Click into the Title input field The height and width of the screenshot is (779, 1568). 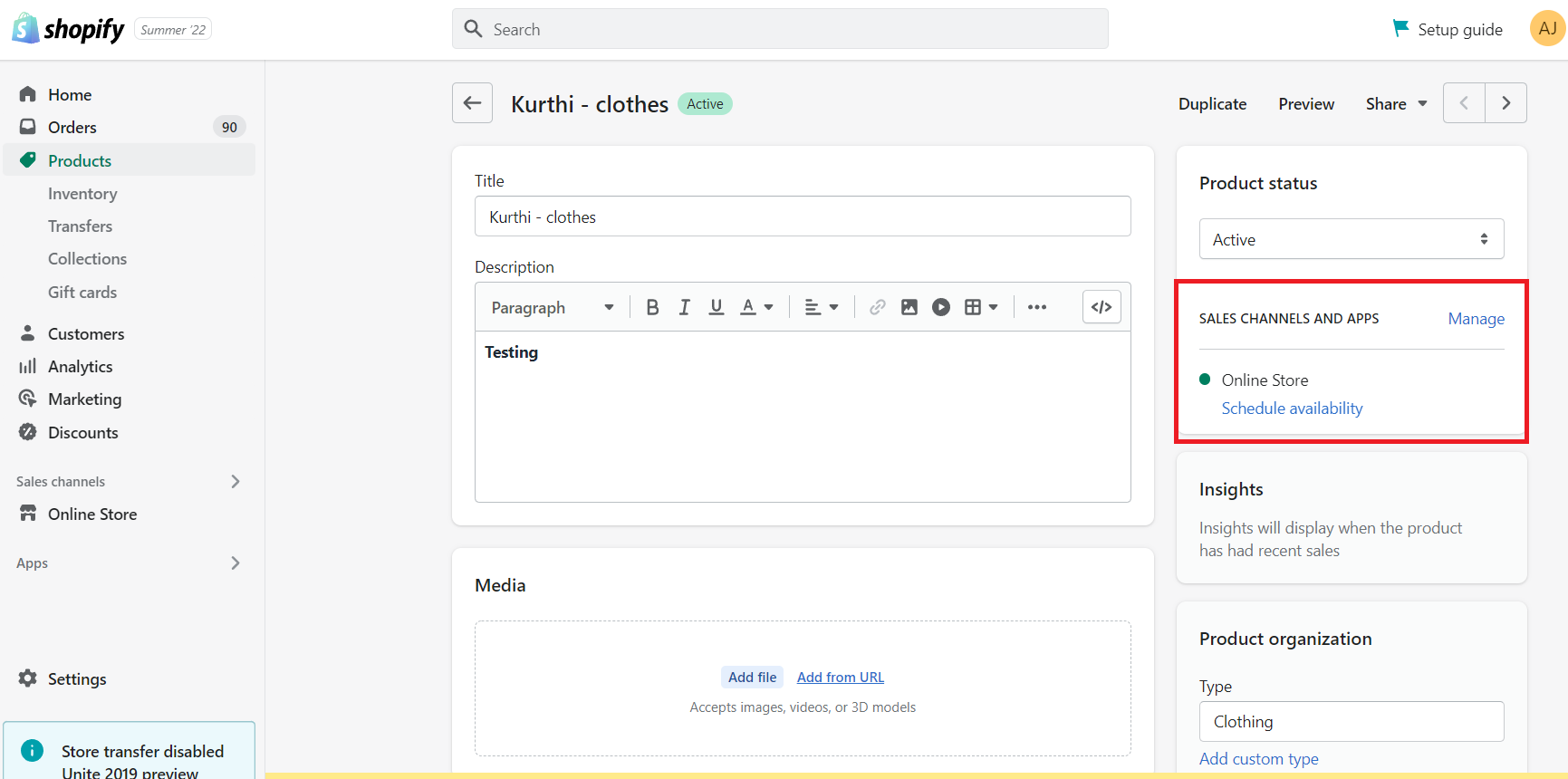pos(802,217)
